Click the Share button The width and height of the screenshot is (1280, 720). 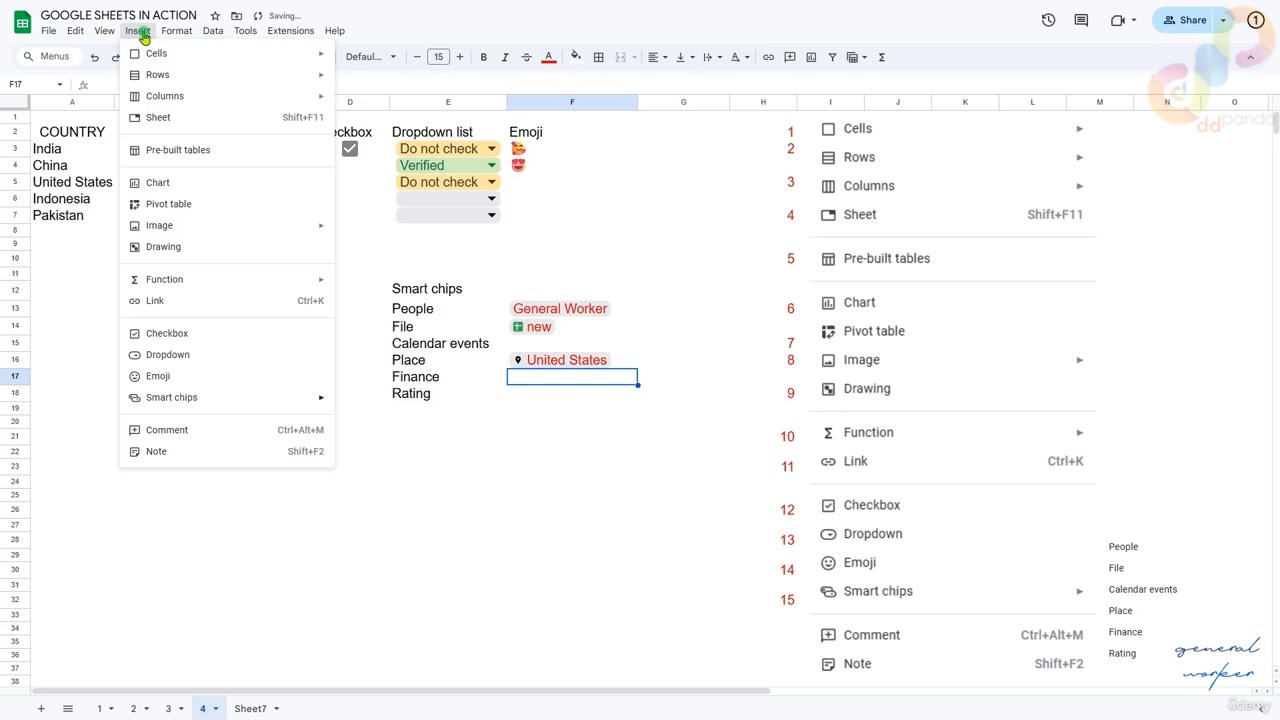point(1185,20)
